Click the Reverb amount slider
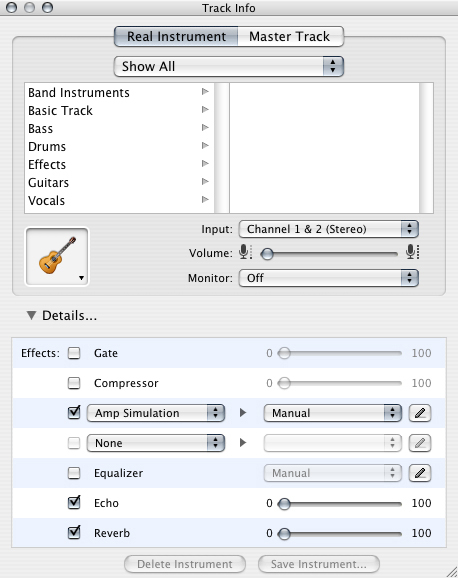This screenshot has width=458, height=578. (x=339, y=533)
